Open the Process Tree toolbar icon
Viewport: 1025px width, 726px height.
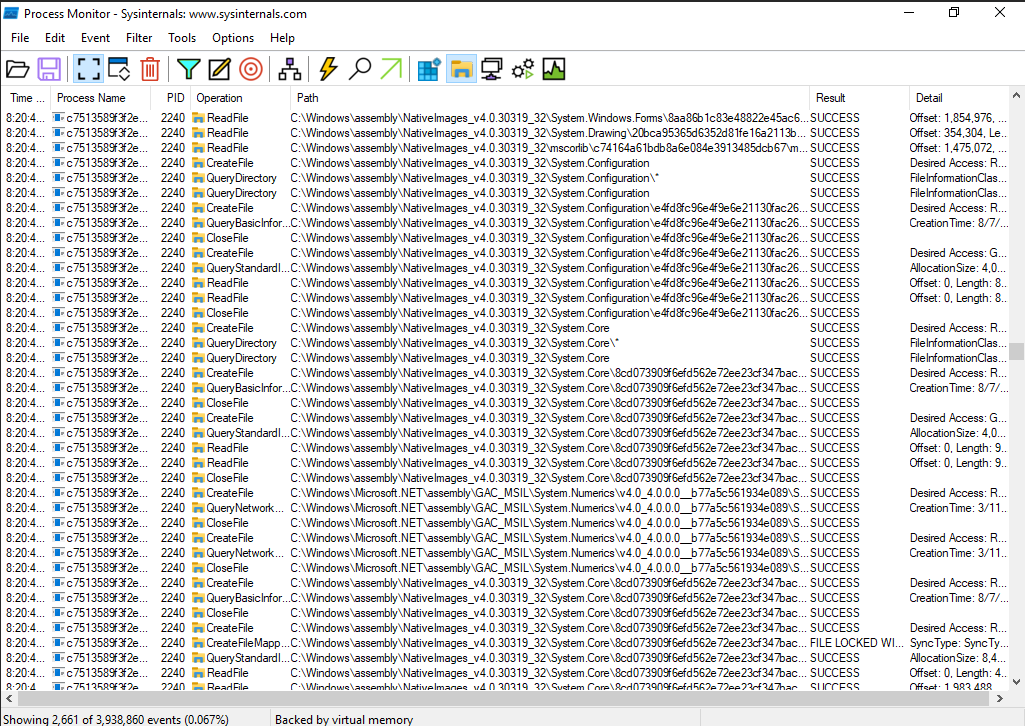click(290, 69)
